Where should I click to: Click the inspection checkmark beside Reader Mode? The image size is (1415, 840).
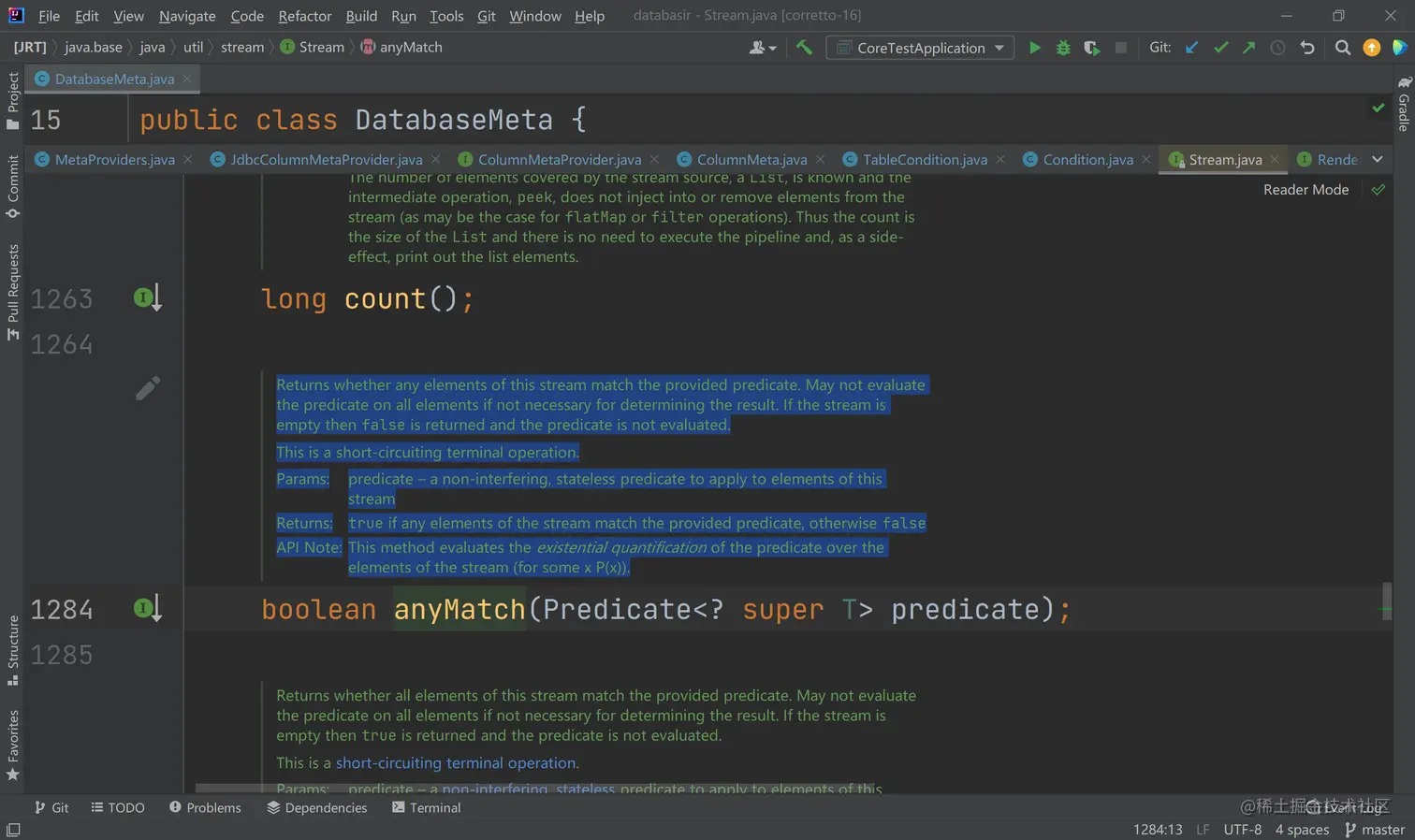[1378, 190]
